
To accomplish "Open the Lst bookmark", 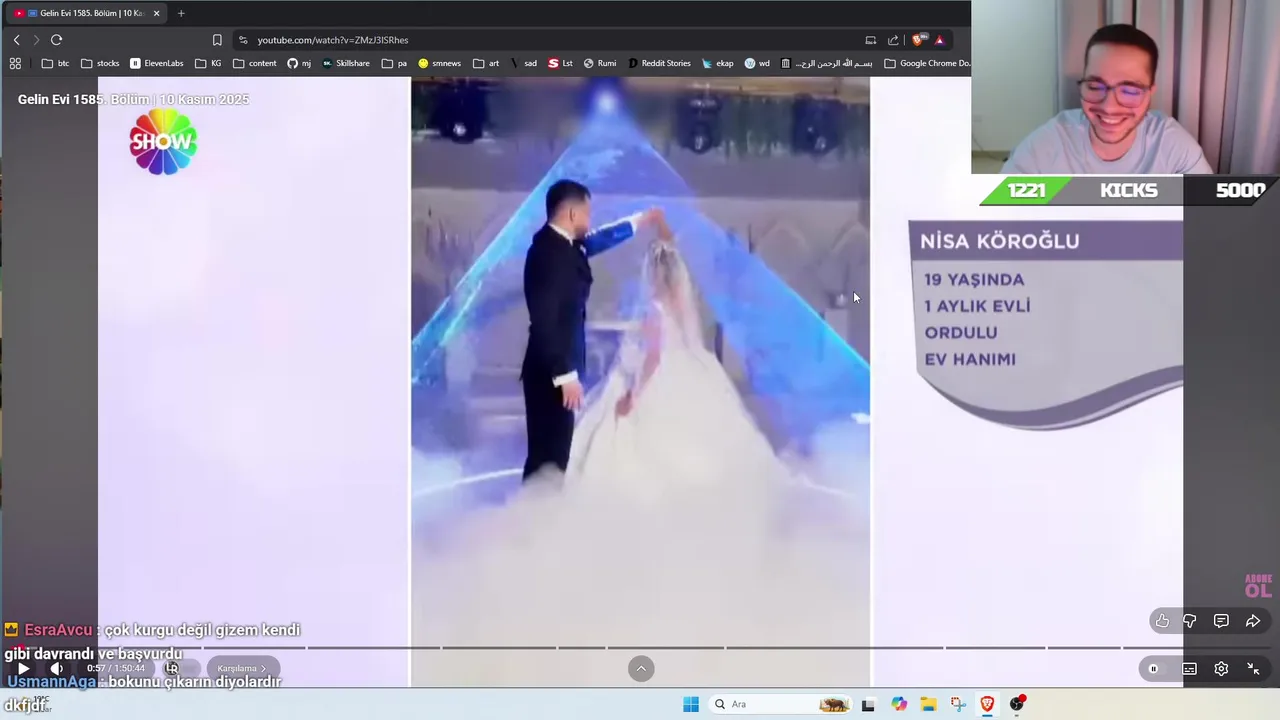I will [561, 63].
